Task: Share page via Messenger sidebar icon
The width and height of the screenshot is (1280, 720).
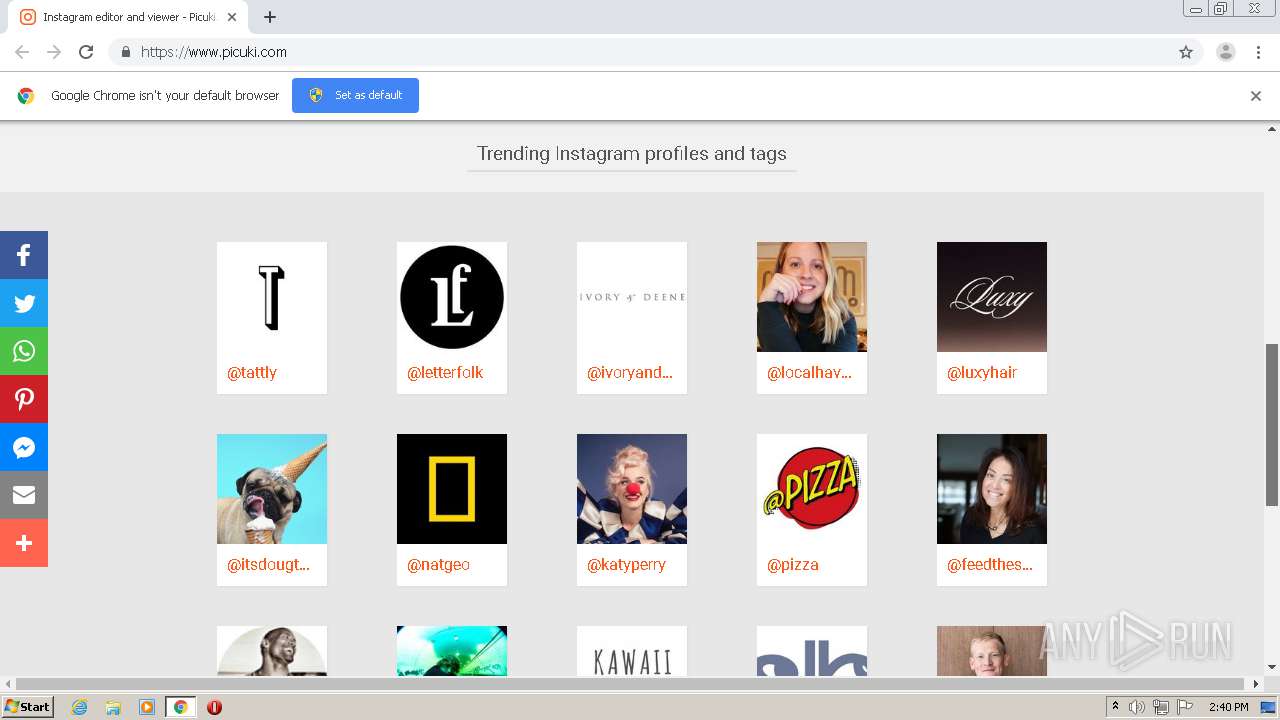Action: click(24, 447)
